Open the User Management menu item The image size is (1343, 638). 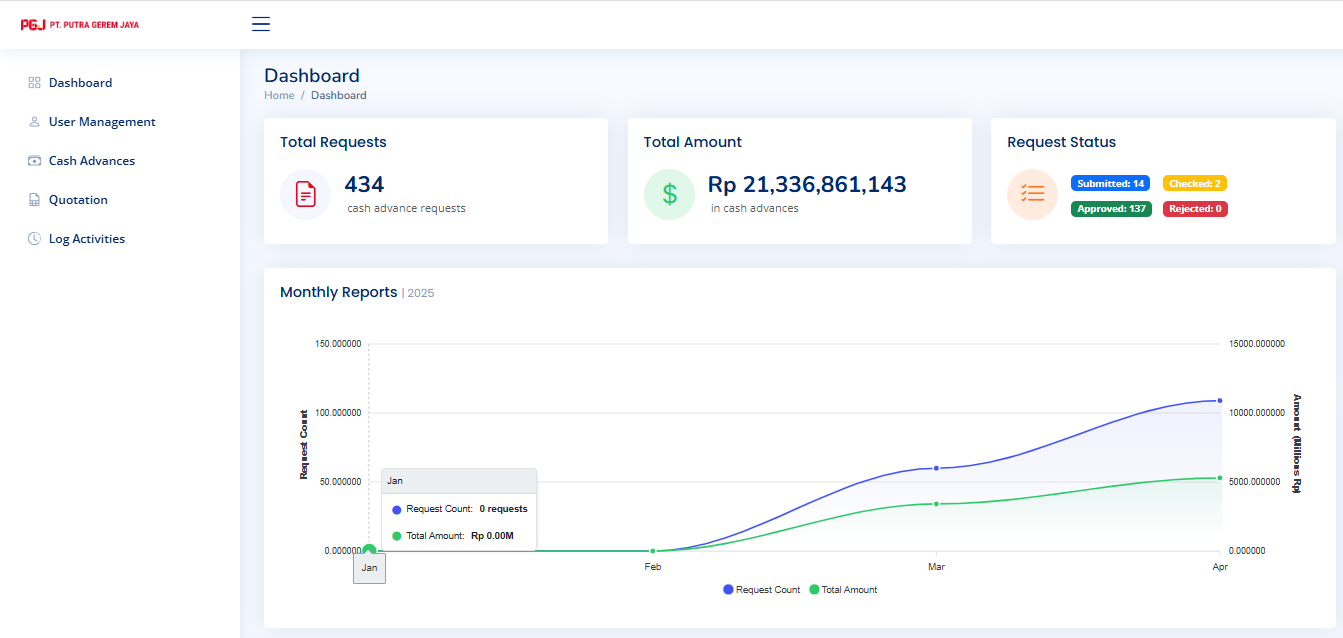102,122
